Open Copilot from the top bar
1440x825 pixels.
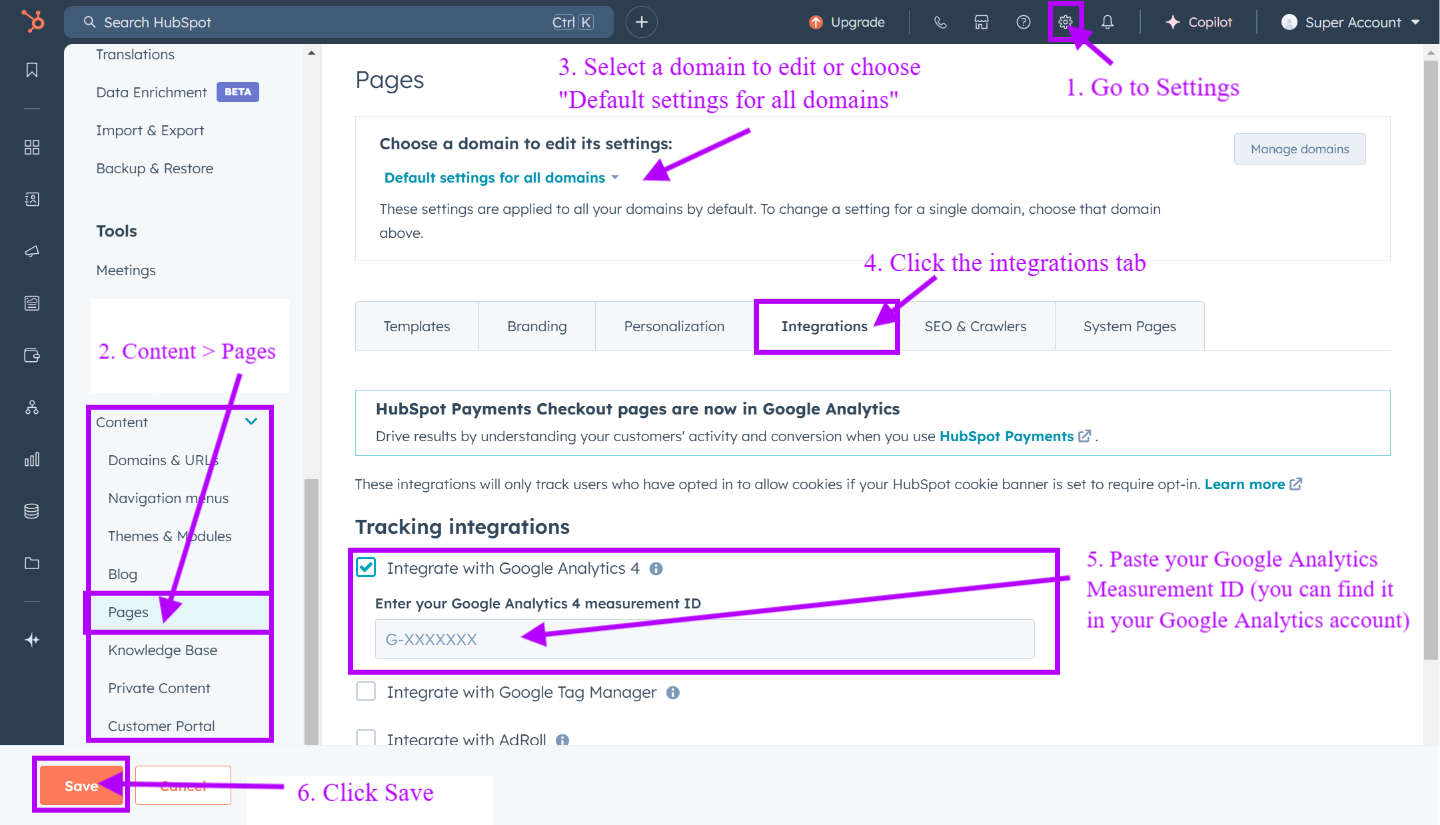[1199, 22]
